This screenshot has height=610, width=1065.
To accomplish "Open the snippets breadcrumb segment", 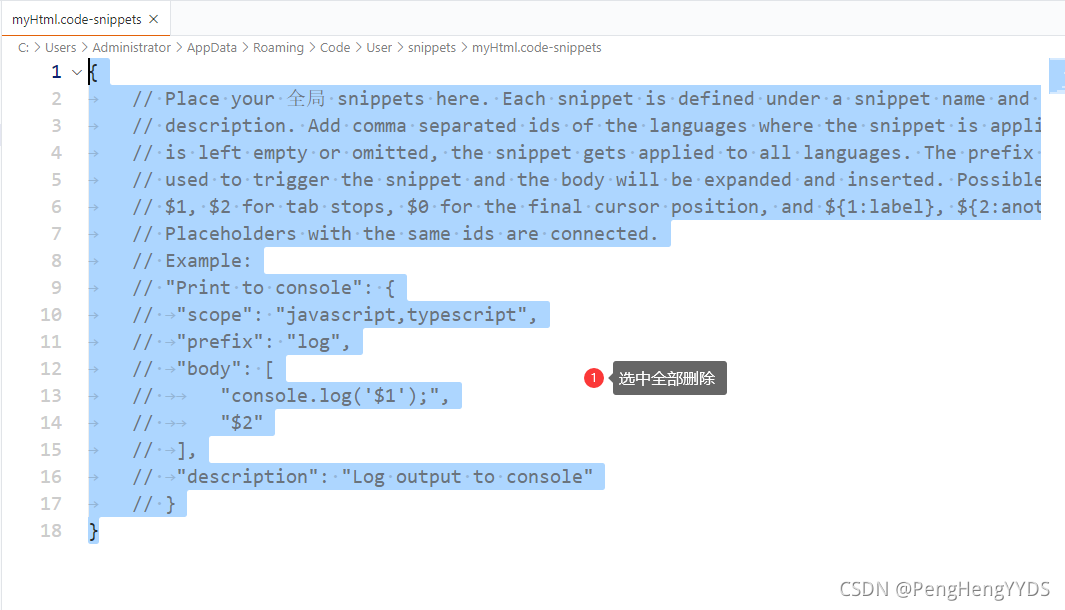I will 432,48.
